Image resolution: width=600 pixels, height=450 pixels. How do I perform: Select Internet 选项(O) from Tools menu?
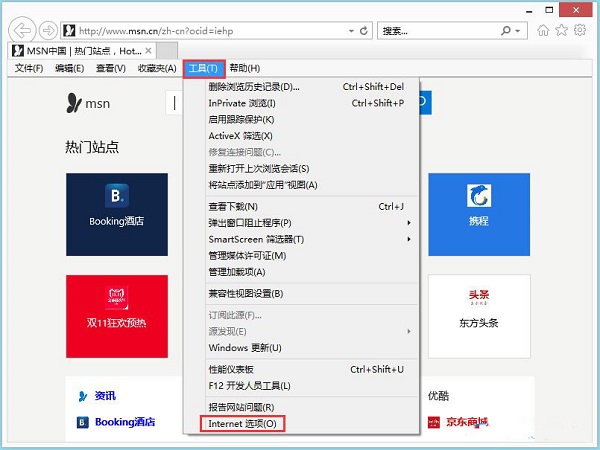[x=244, y=424]
